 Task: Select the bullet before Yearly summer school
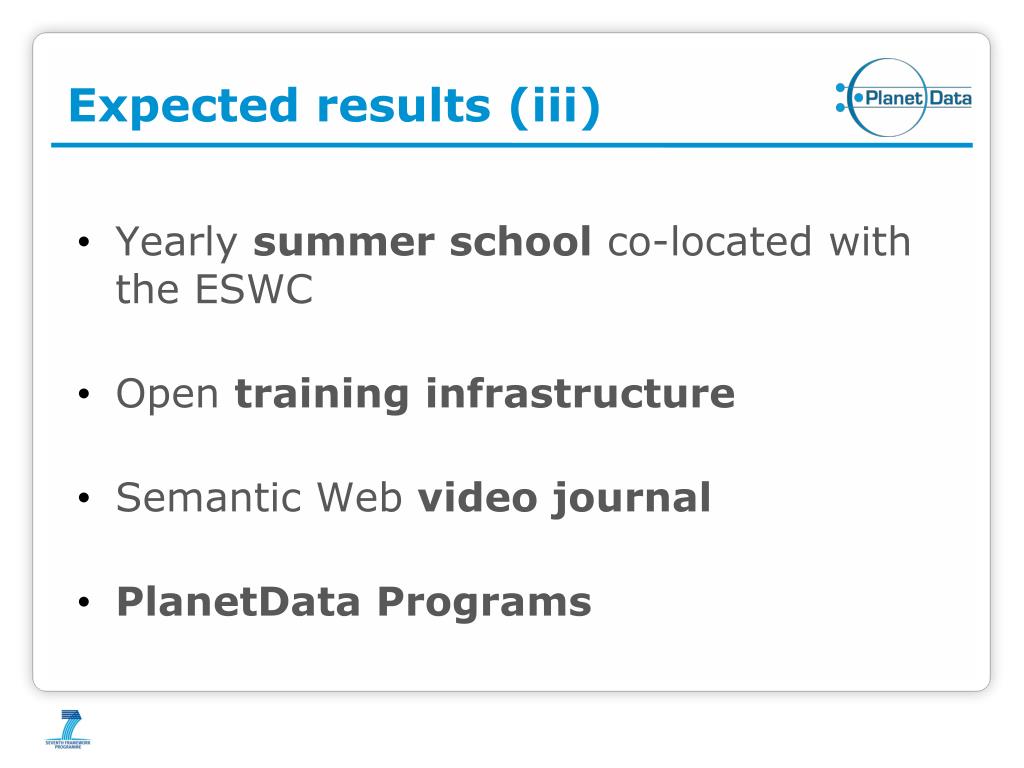click(x=83, y=242)
